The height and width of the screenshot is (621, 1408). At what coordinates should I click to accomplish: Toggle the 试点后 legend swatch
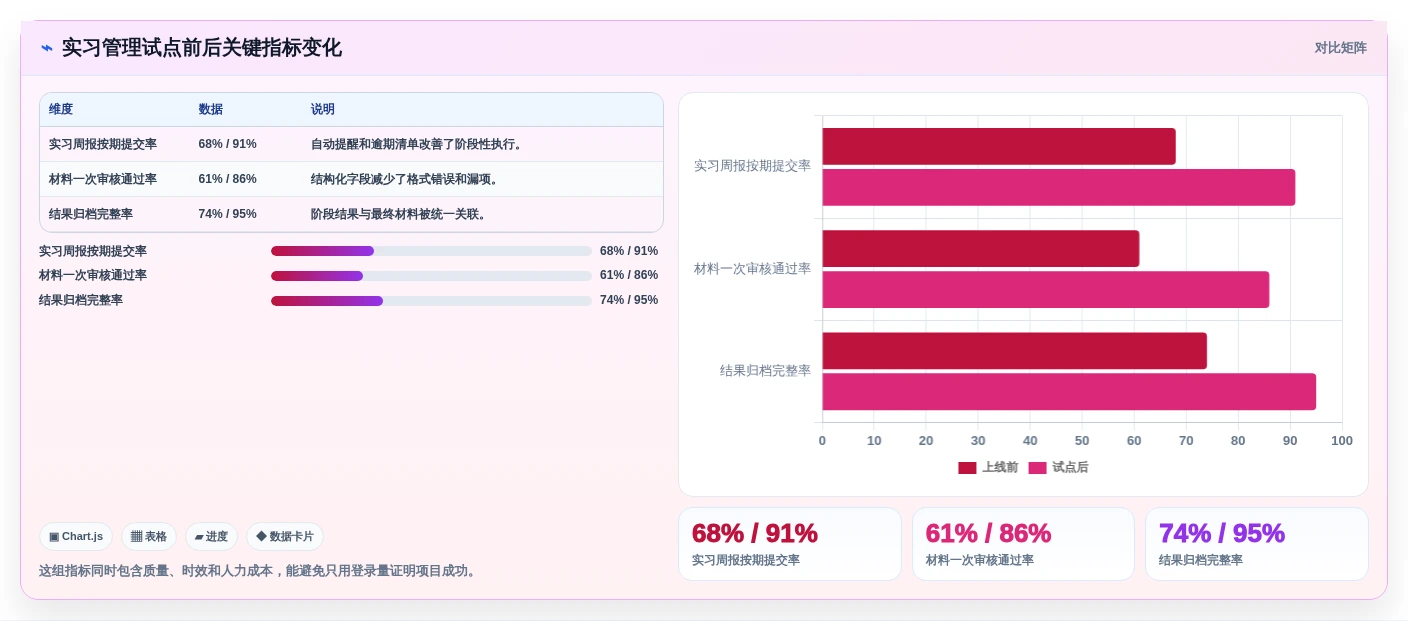click(1037, 468)
